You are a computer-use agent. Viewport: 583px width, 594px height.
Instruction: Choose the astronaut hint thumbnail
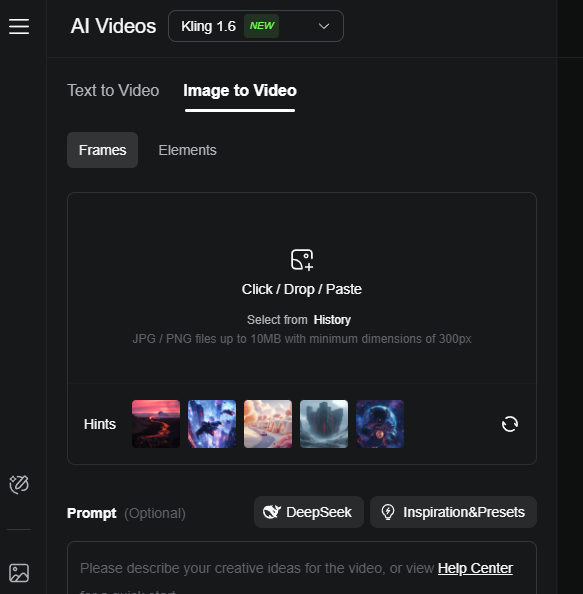coord(380,424)
